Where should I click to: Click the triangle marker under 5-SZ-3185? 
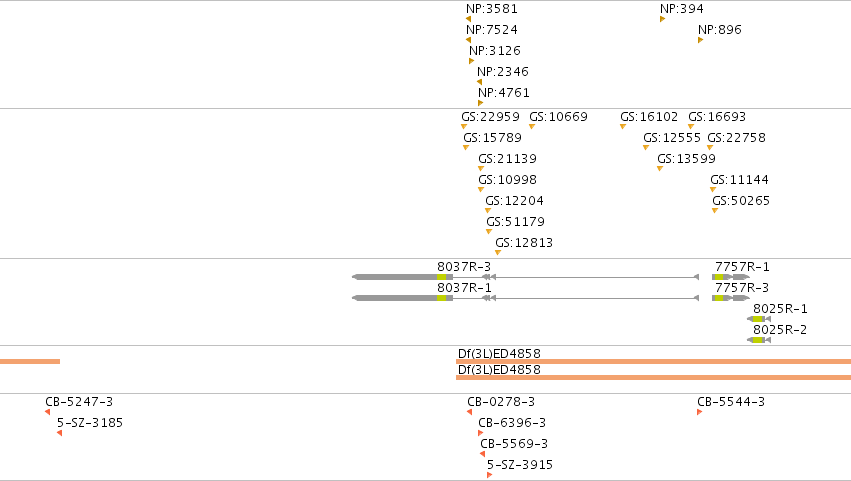60,433
